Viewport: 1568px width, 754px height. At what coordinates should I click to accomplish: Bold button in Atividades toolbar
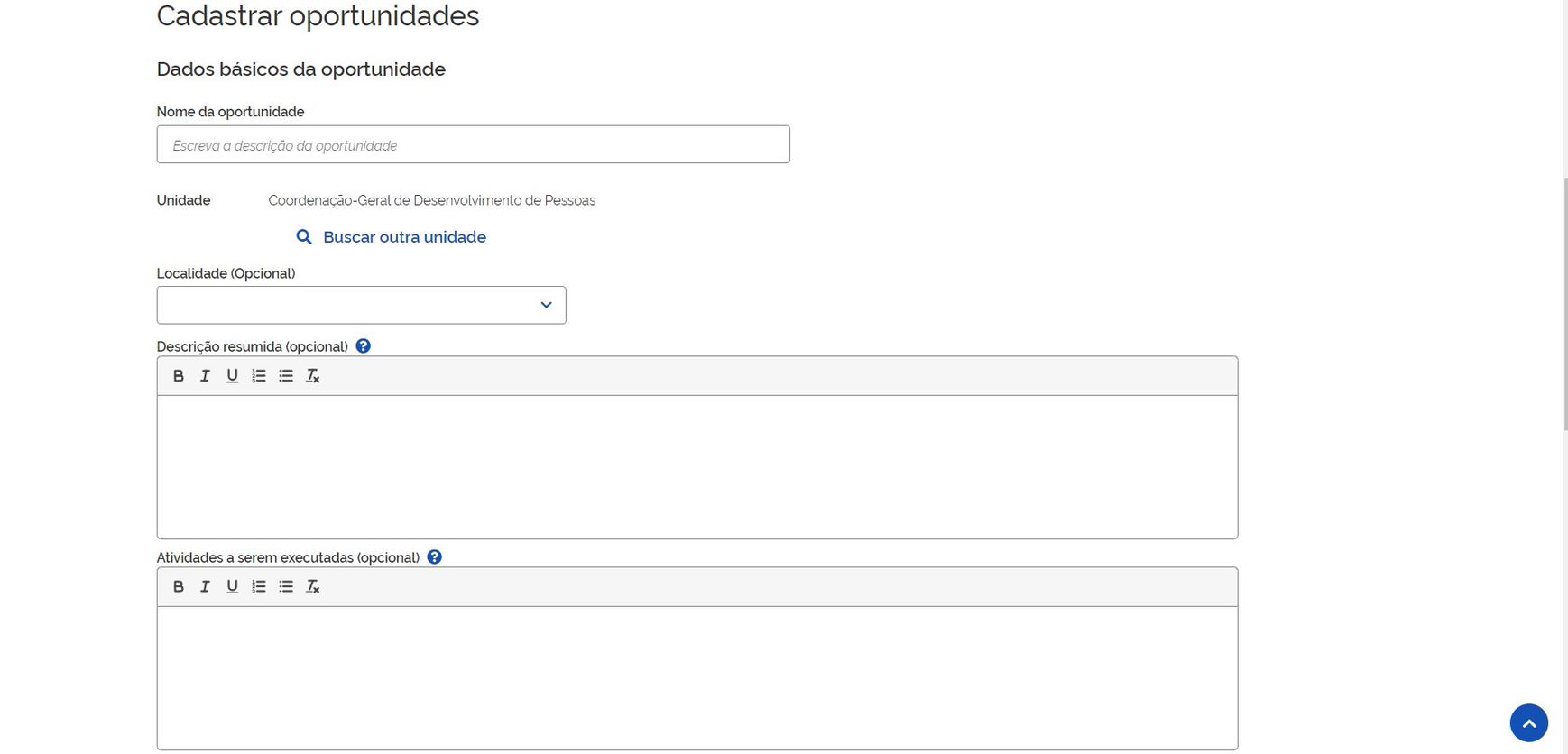(x=179, y=587)
